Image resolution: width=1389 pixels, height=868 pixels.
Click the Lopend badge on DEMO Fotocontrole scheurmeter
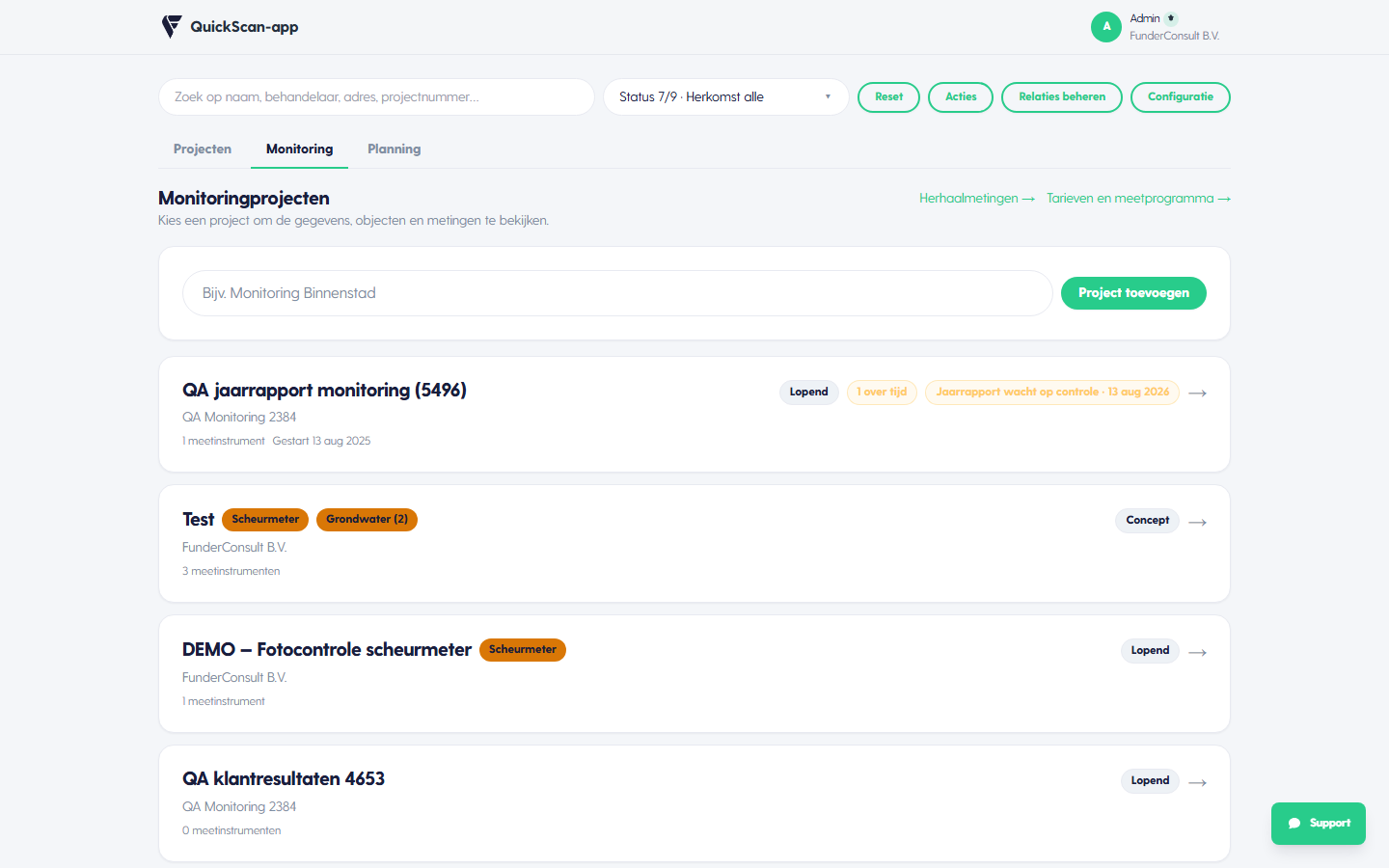[x=1150, y=651]
